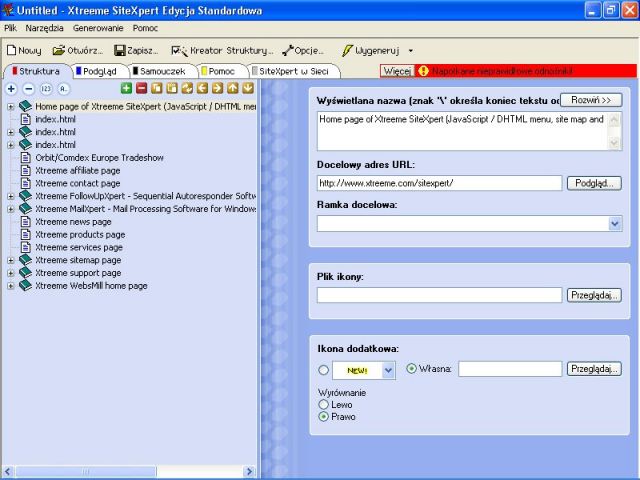Open the Wygeneruj dropdown arrow
The height and width of the screenshot is (480, 640).
pos(411,51)
